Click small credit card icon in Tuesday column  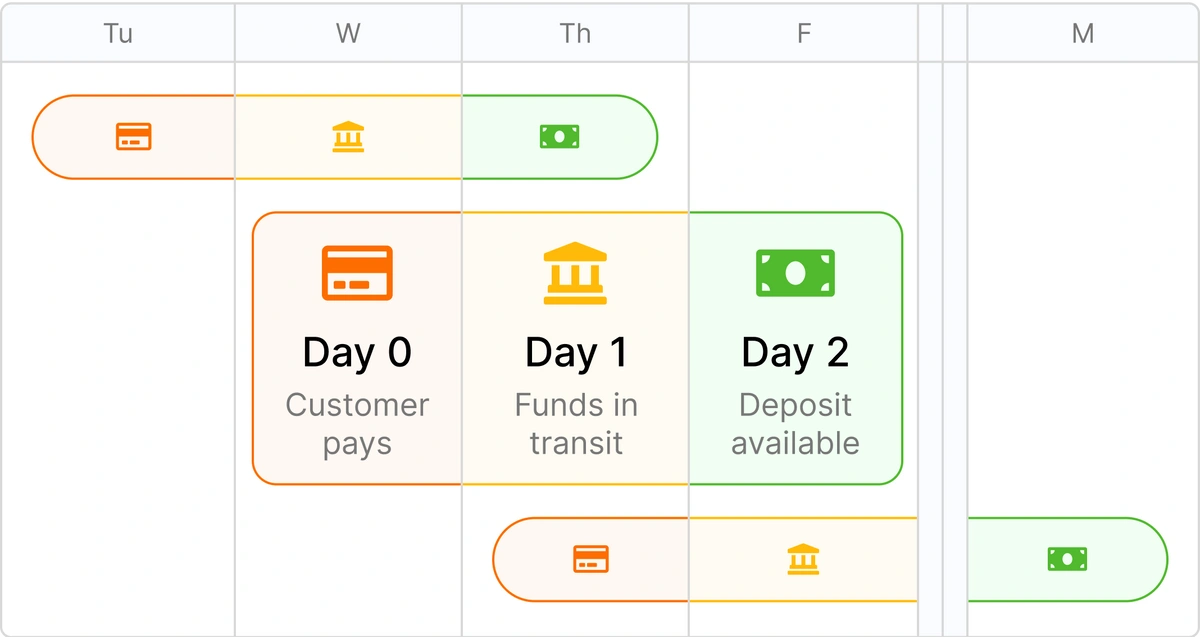point(133,137)
